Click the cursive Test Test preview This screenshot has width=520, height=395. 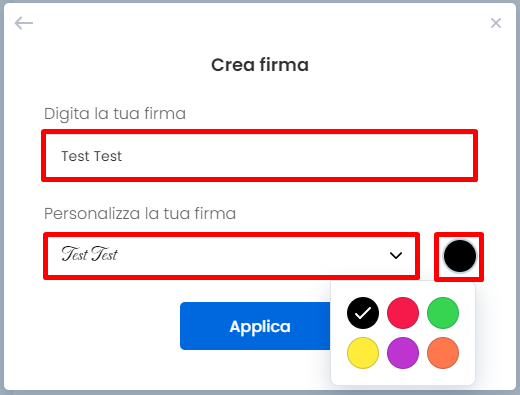click(x=89, y=254)
